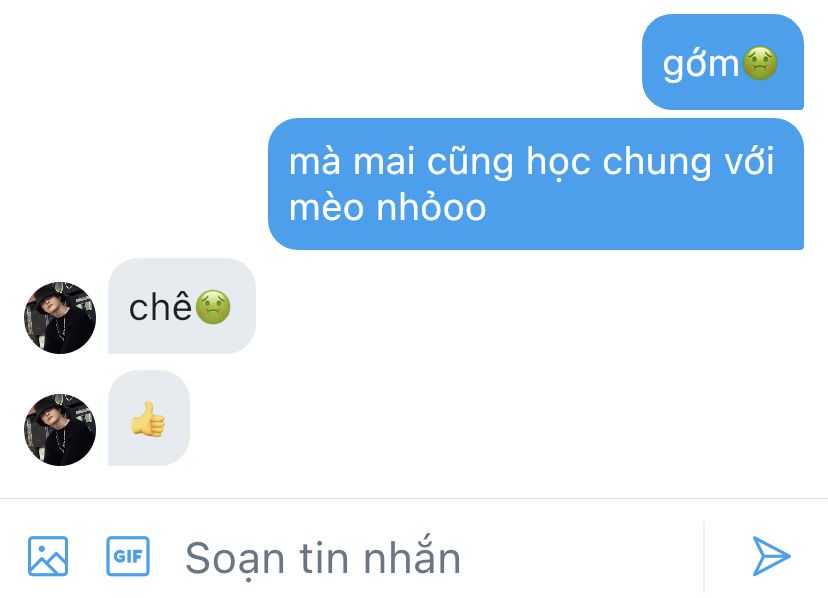The height and width of the screenshot is (598, 828).
Task: Select the gray thumbs-up message bubble
Action: coord(149,418)
